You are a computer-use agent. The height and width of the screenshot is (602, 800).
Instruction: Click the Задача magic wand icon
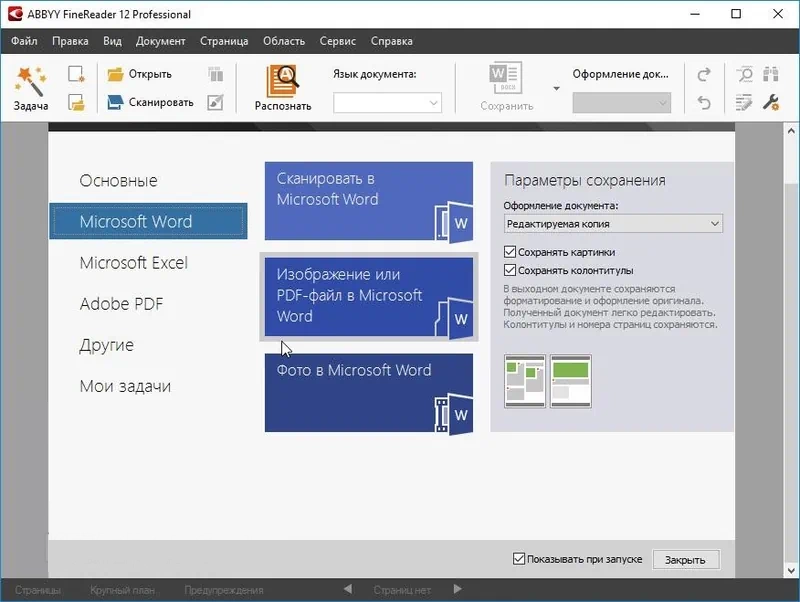30,80
